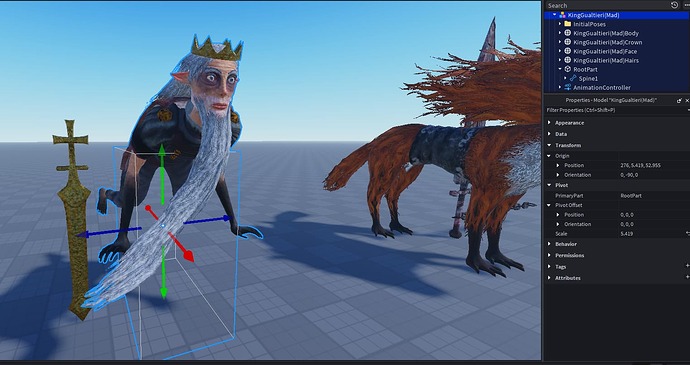The width and height of the screenshot is (690, 365).
Task: Collapse the KingGualtieri(Mad) model tree node
Action: (x=554, y=15)
